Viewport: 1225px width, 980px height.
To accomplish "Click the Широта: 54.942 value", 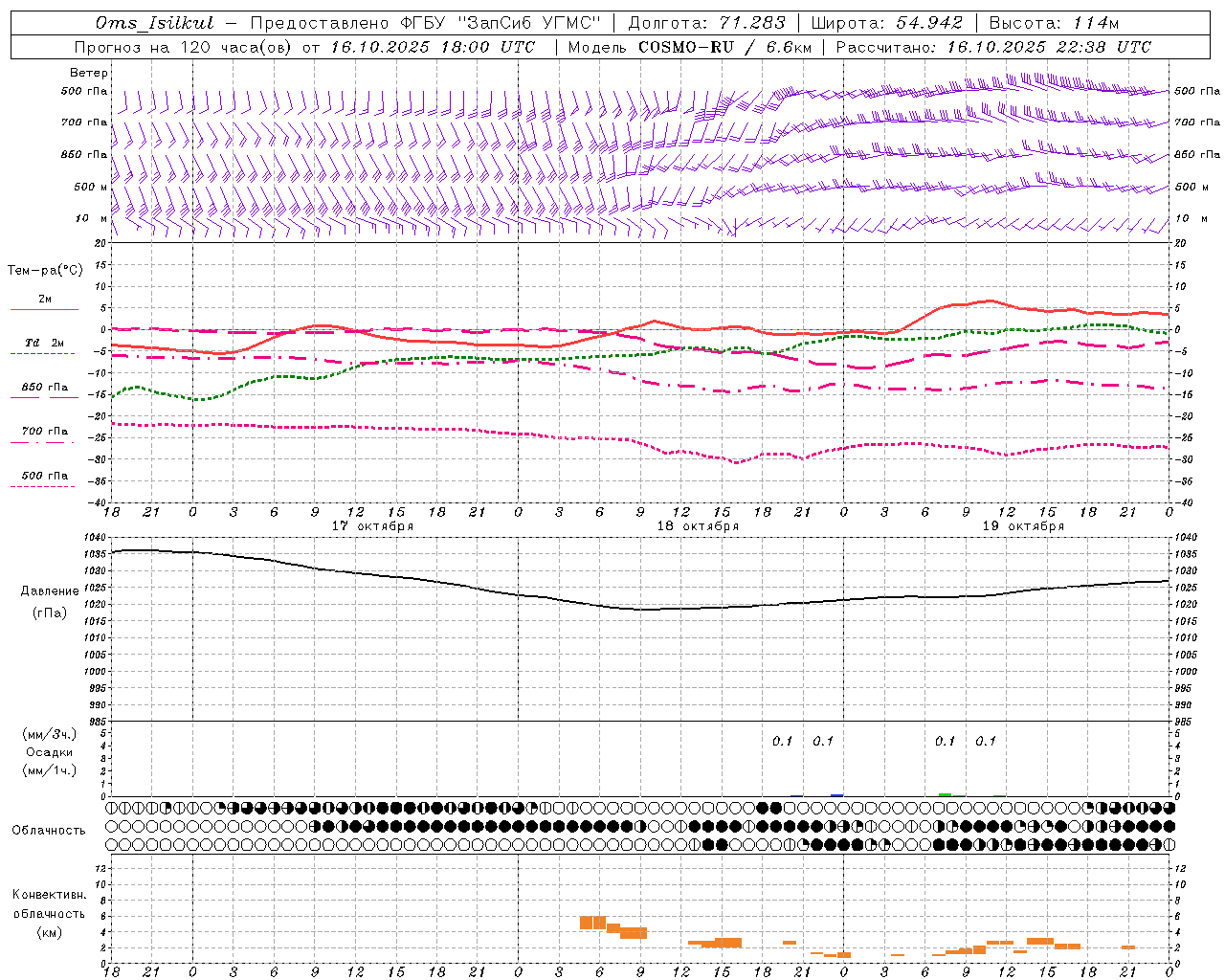I will pyautogui.click(x=887, y=23).
